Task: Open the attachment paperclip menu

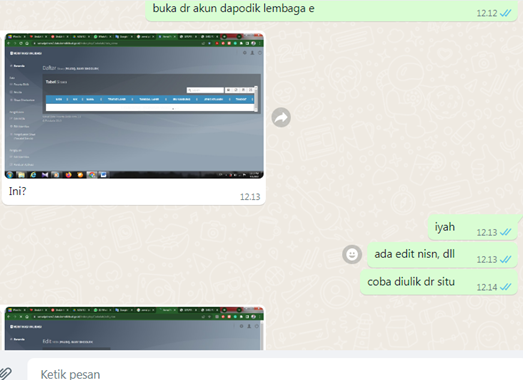Action: pos(5,374)
